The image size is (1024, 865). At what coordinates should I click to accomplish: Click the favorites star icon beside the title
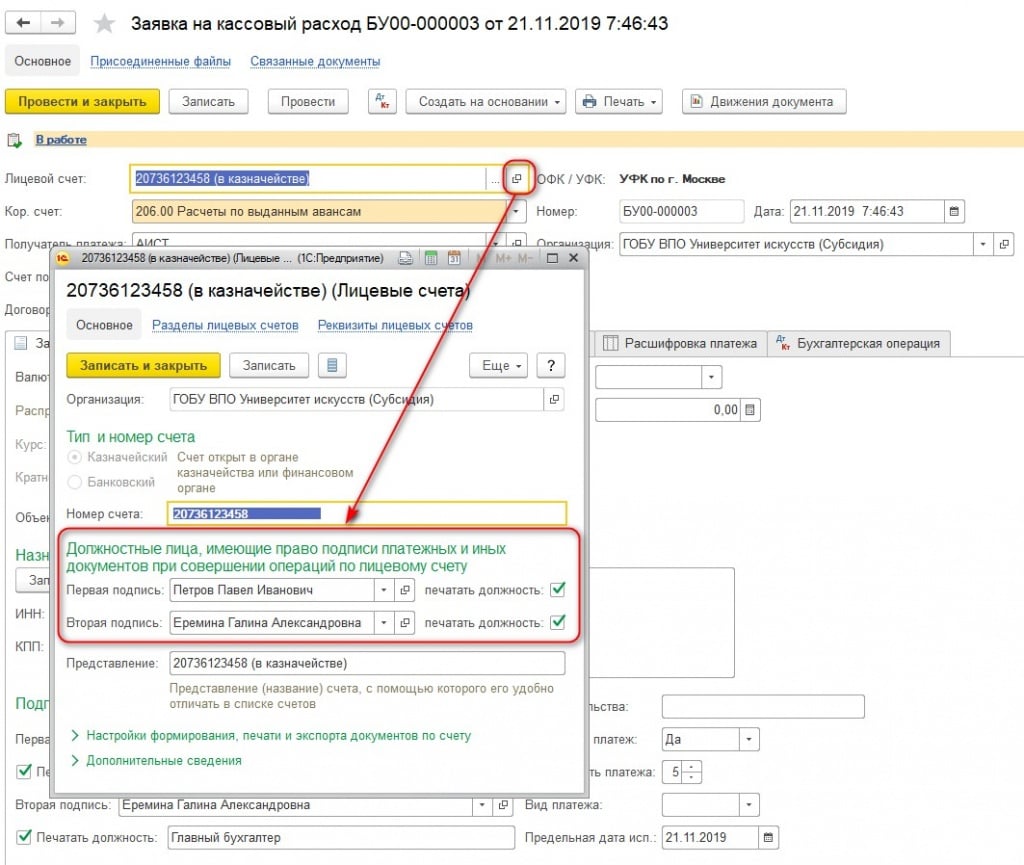[x=103, y=23]
